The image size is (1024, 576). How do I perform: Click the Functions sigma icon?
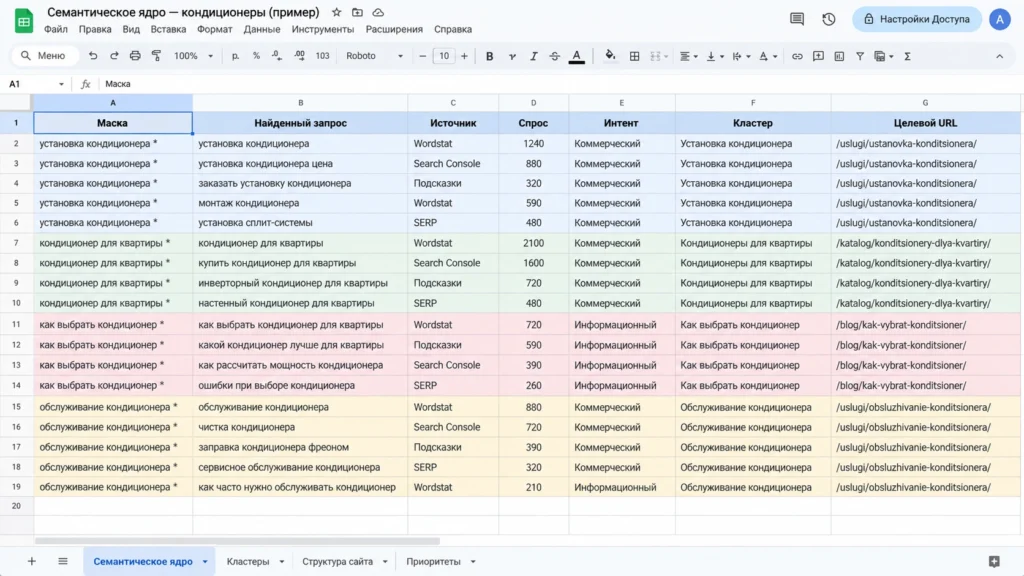click(x=907, y=56)
